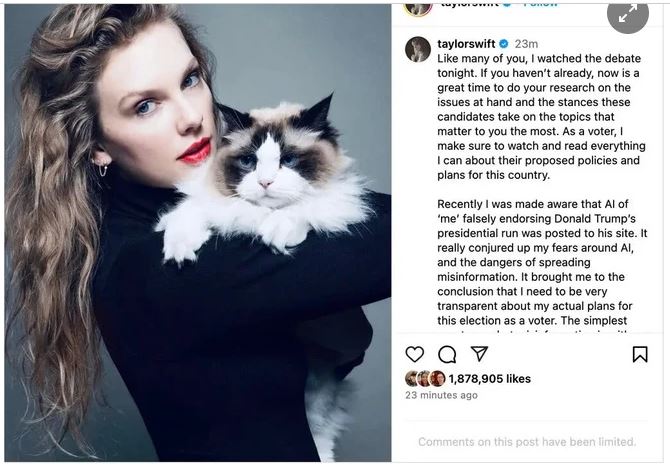
Task: Click the verified badge beside the caption username
Action: [504, 44]
